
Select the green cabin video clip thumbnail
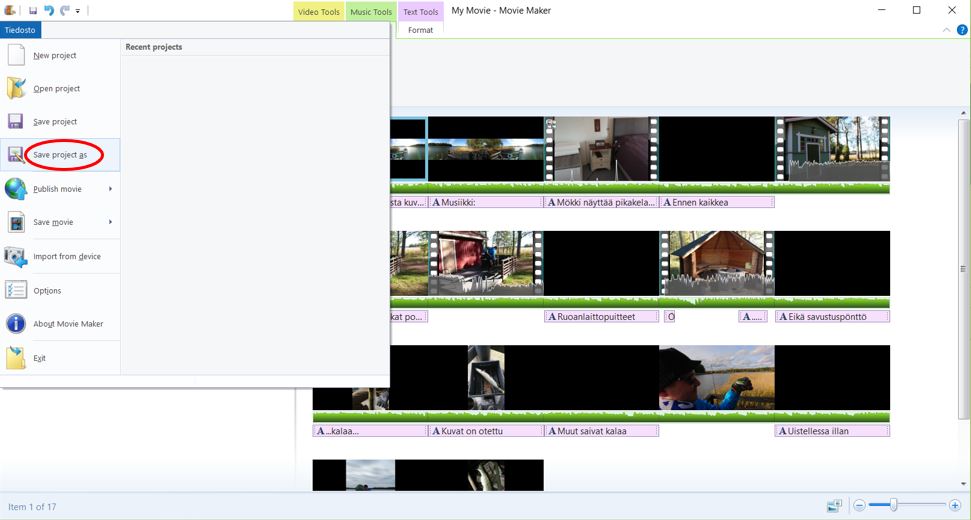pyautogui.click(x=831, y=148)
